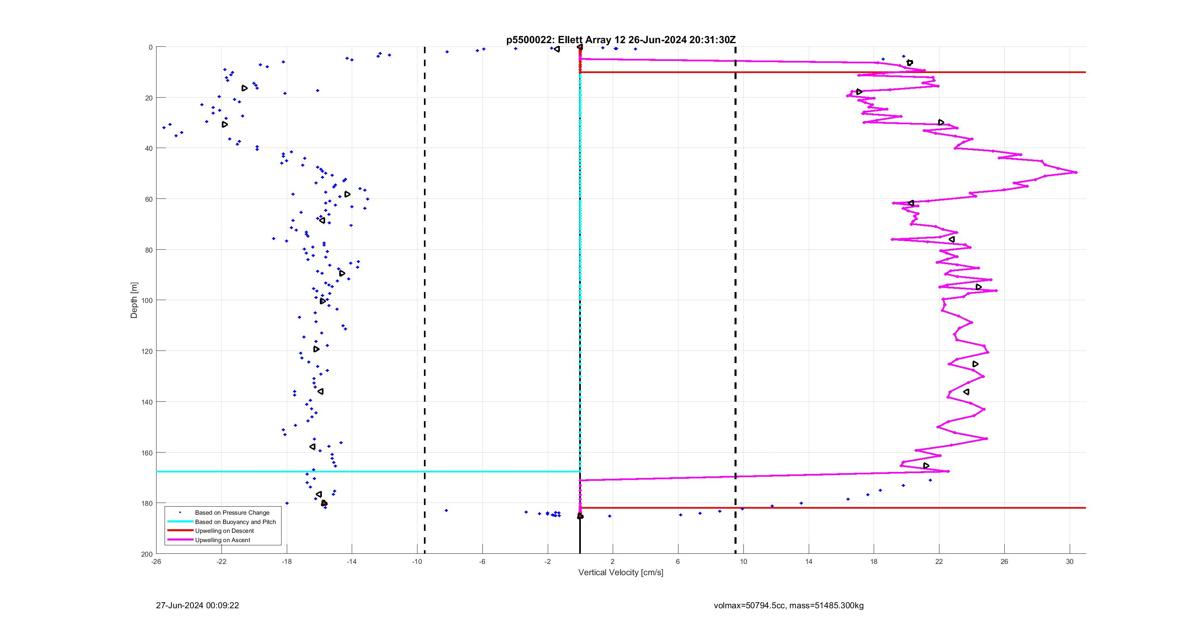Click velocity-axis positive tick label '10'
Screen dimensions: 1200x622
(743, 562)
